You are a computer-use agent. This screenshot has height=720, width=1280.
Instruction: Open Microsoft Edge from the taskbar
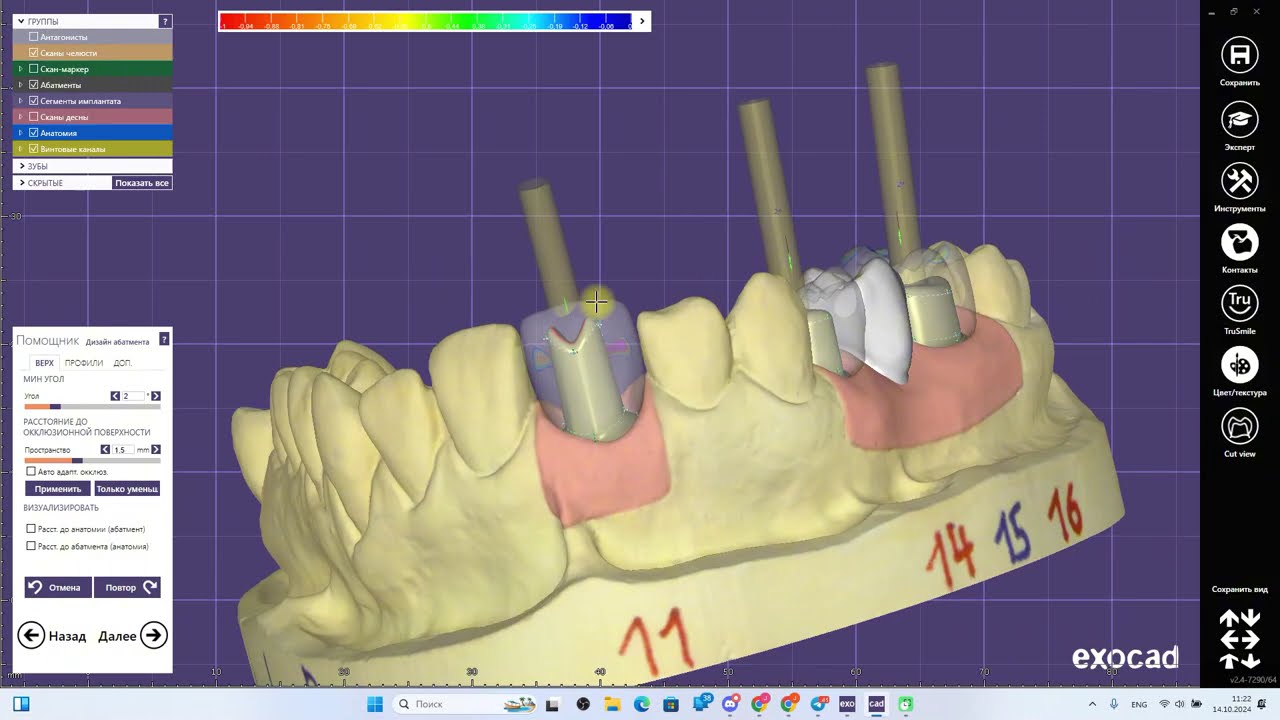click(x=642, y=704)
